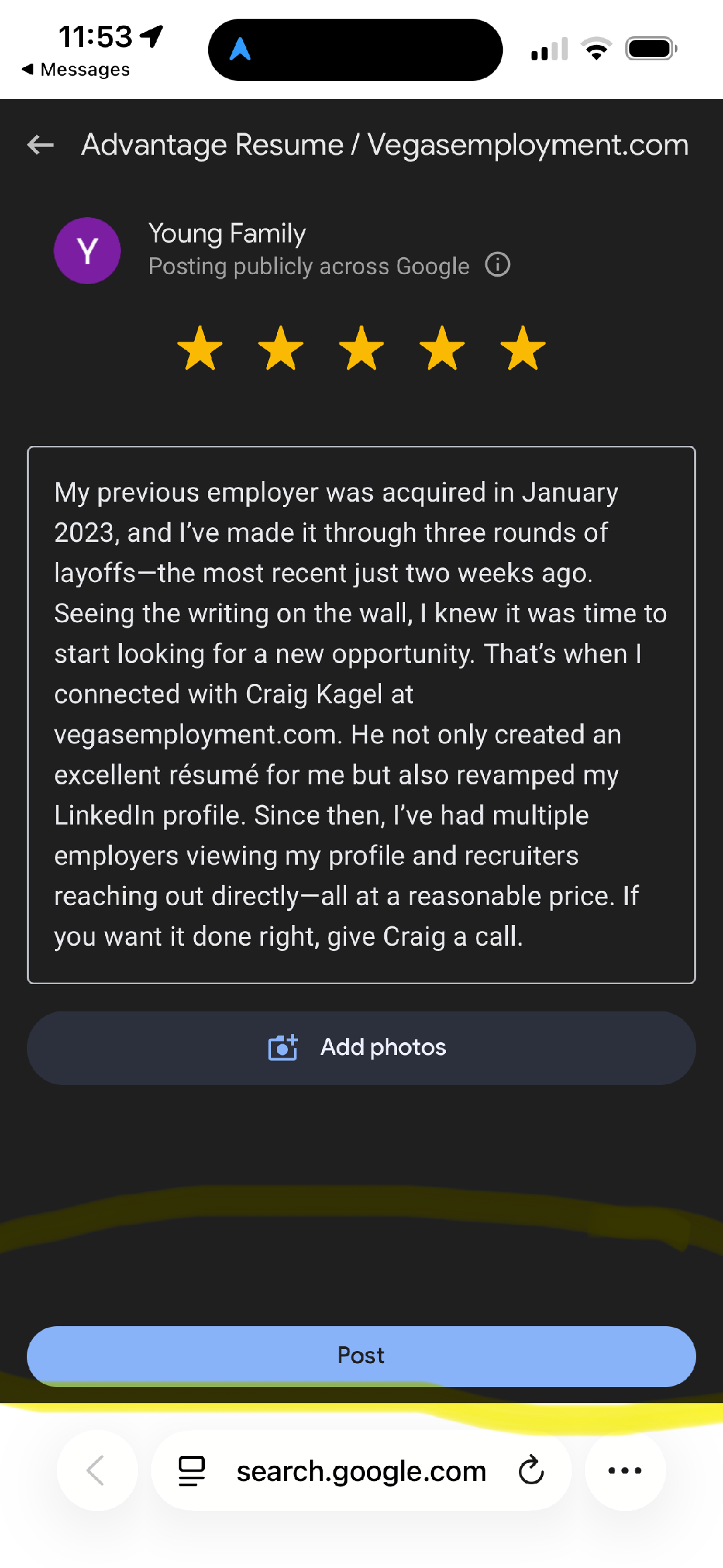This screenshot has height=1568, width=723.
Task: Tap the search.google.com address bar
Action: coord(361,1471)
